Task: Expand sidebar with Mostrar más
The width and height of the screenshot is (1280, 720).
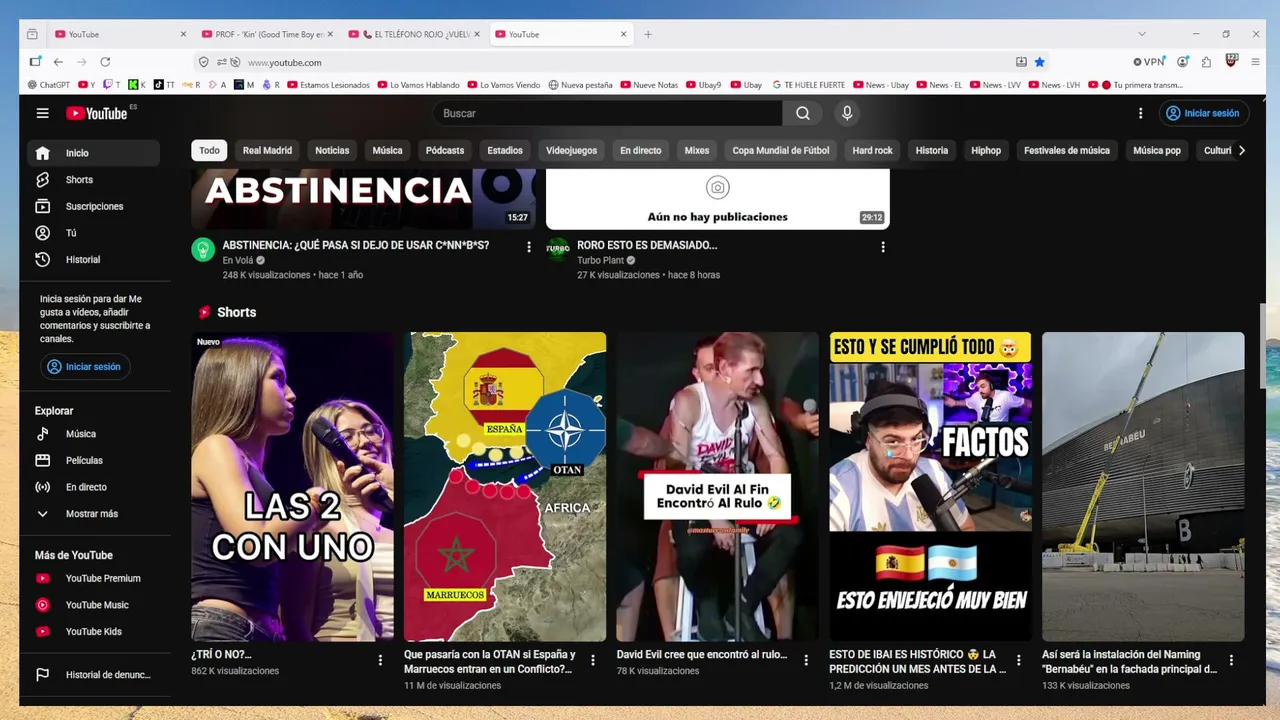Action: point(93,514)
